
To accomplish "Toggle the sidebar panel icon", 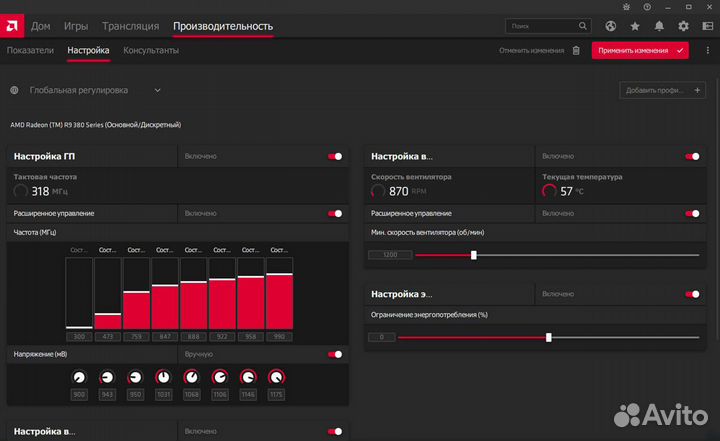I will coord(709,26).
